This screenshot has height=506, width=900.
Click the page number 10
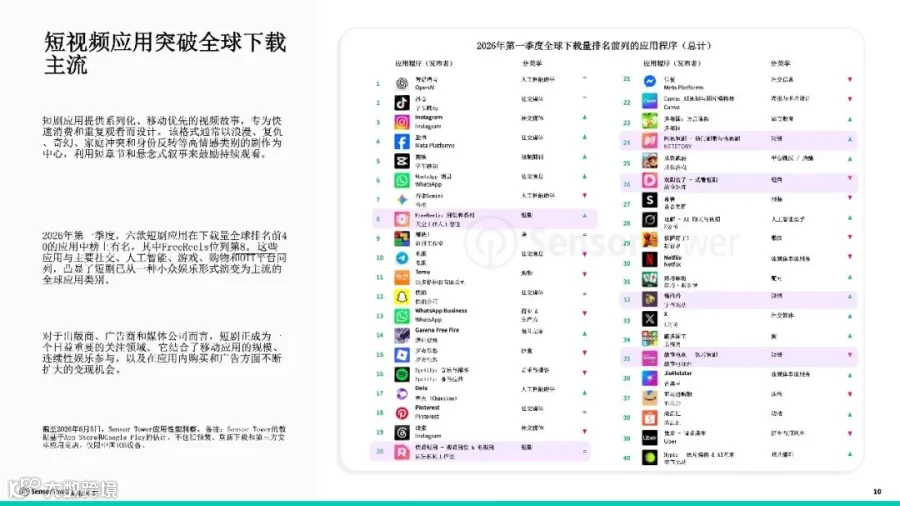(877, 492)
